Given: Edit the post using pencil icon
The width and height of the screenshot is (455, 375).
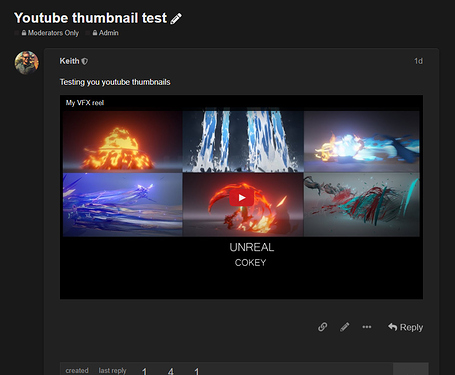Looking at the screenshot, I should 345,327.
